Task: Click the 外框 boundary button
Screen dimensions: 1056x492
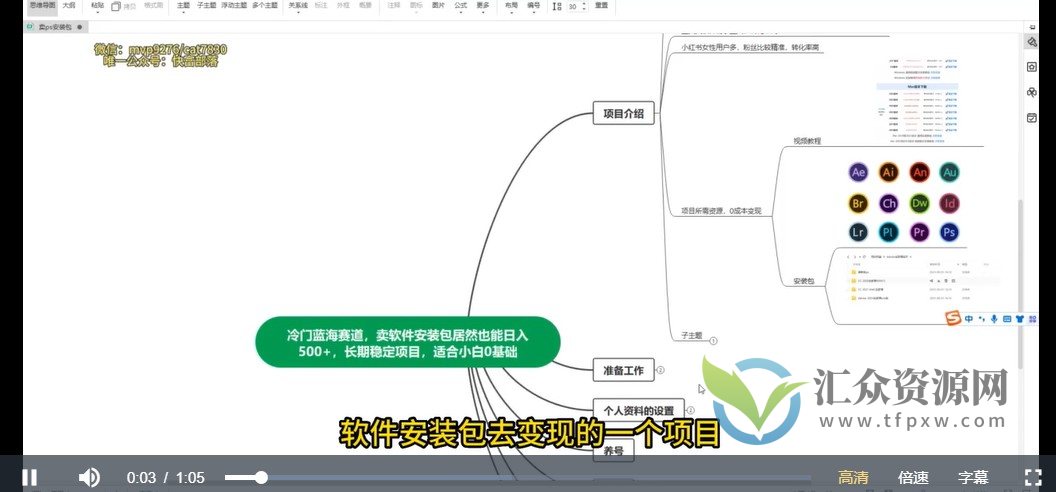Action: [x=343, y=5]
